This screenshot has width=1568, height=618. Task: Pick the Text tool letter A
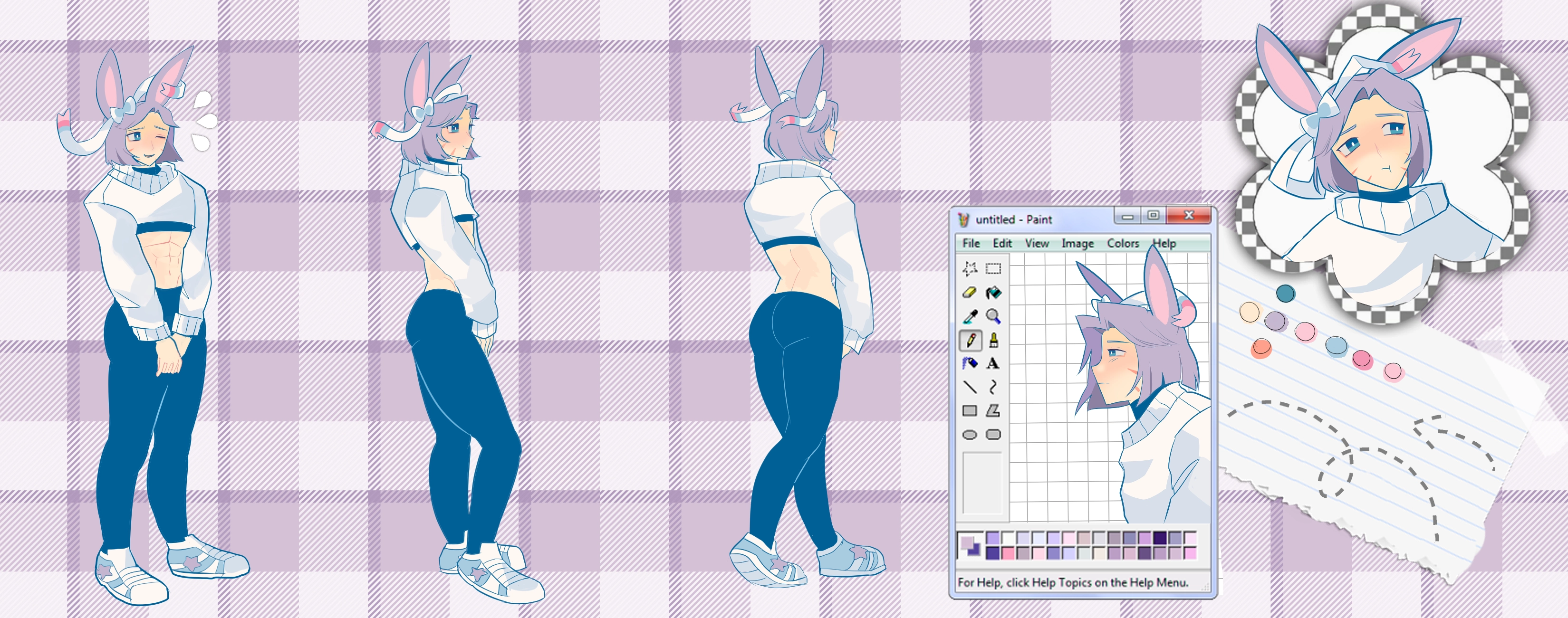pyautogui.click(x=993, y=364)
